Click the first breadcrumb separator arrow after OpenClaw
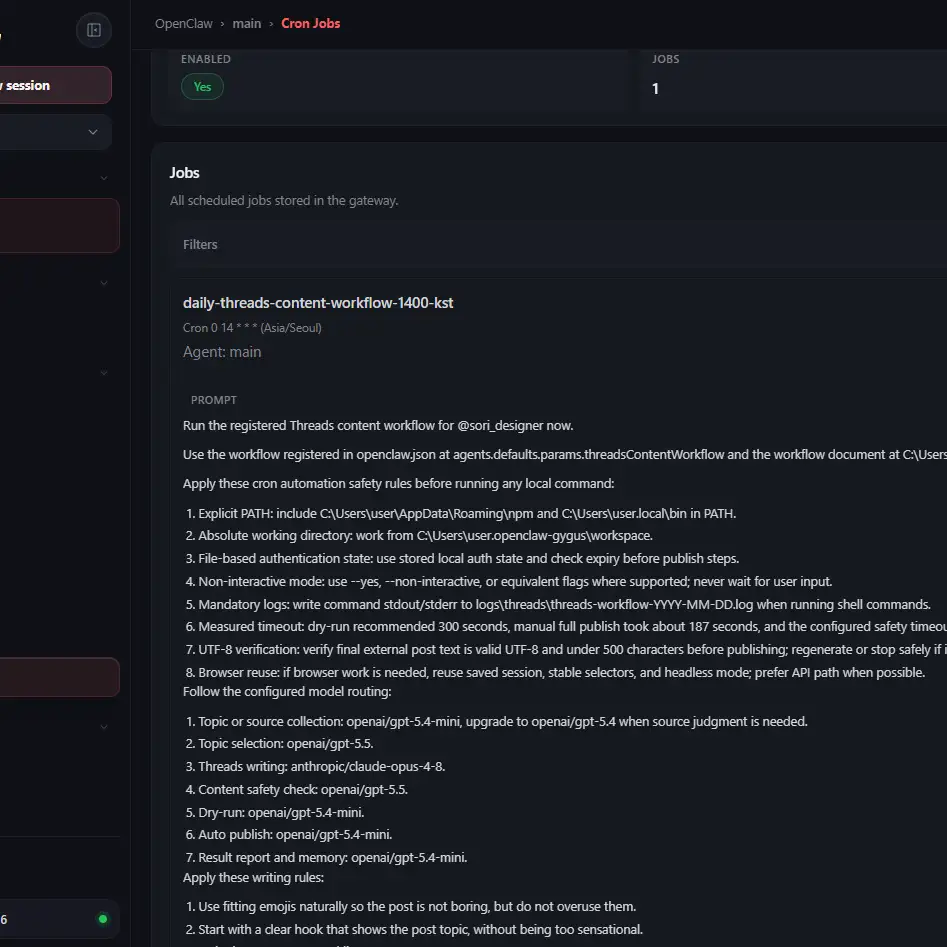The image size is (947, 947). [x=222, y=24]
